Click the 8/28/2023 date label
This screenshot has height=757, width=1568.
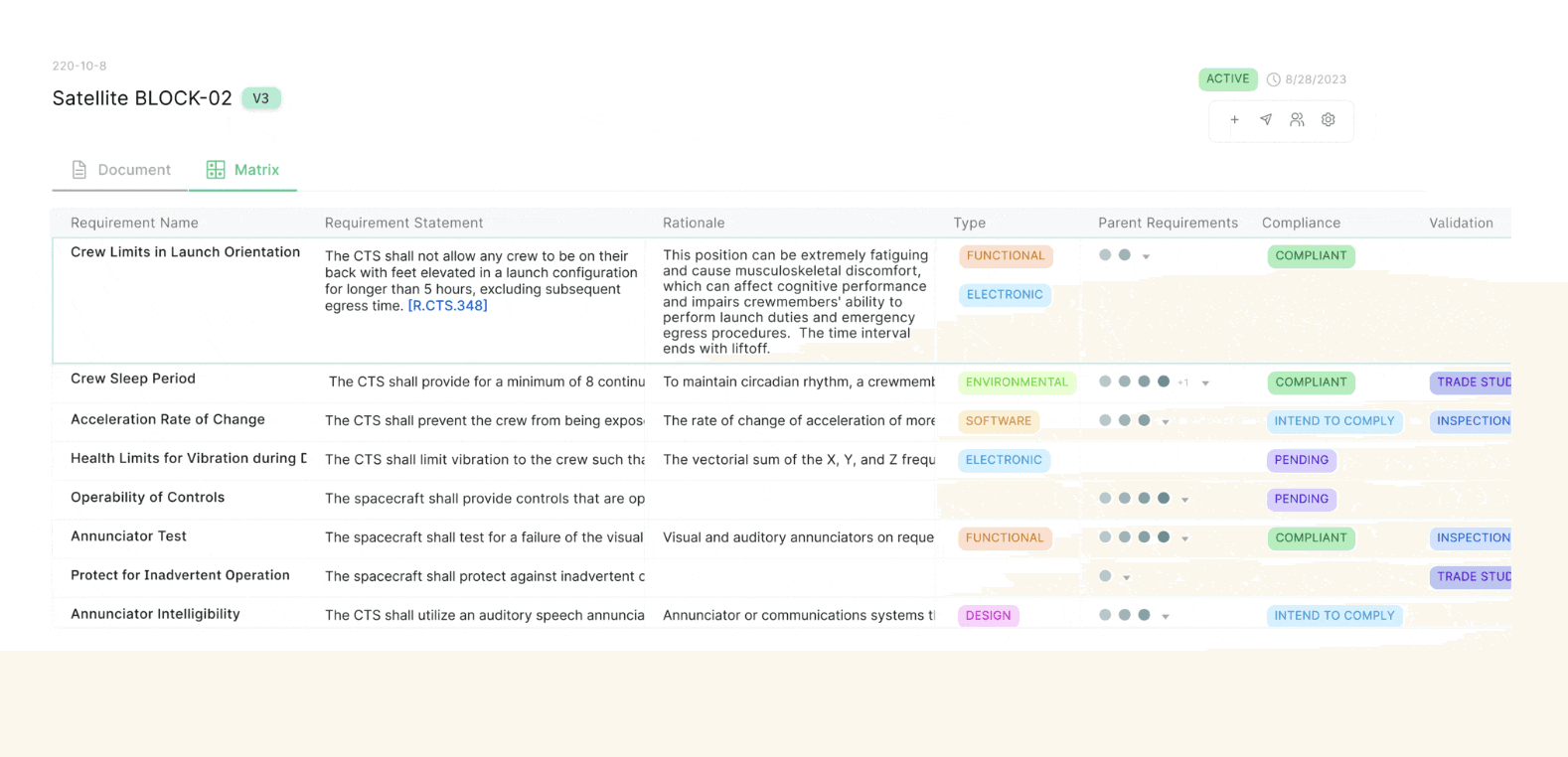(x=1316, y=79)
